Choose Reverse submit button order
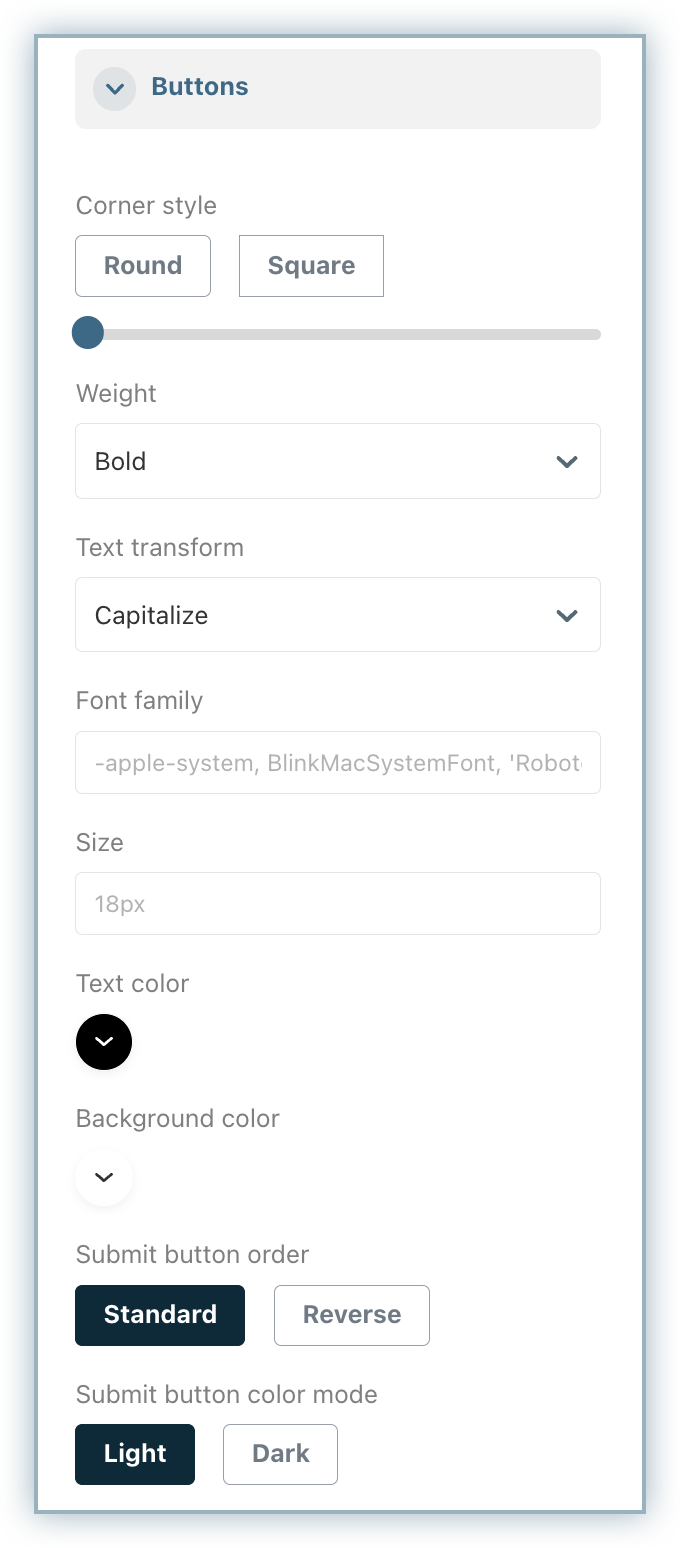This screenshot has width=680, height=1548. 352,1315
